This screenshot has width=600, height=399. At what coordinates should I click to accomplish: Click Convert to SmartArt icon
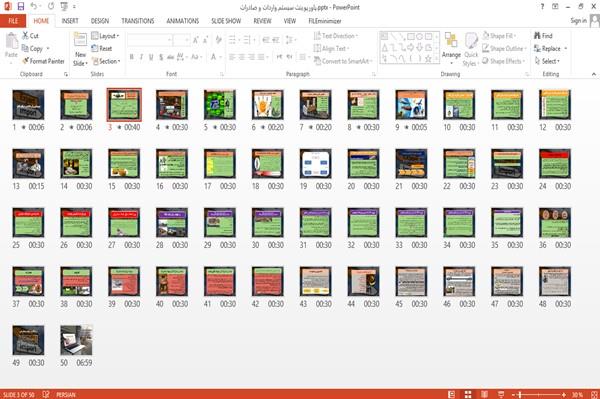coord(317,61)
